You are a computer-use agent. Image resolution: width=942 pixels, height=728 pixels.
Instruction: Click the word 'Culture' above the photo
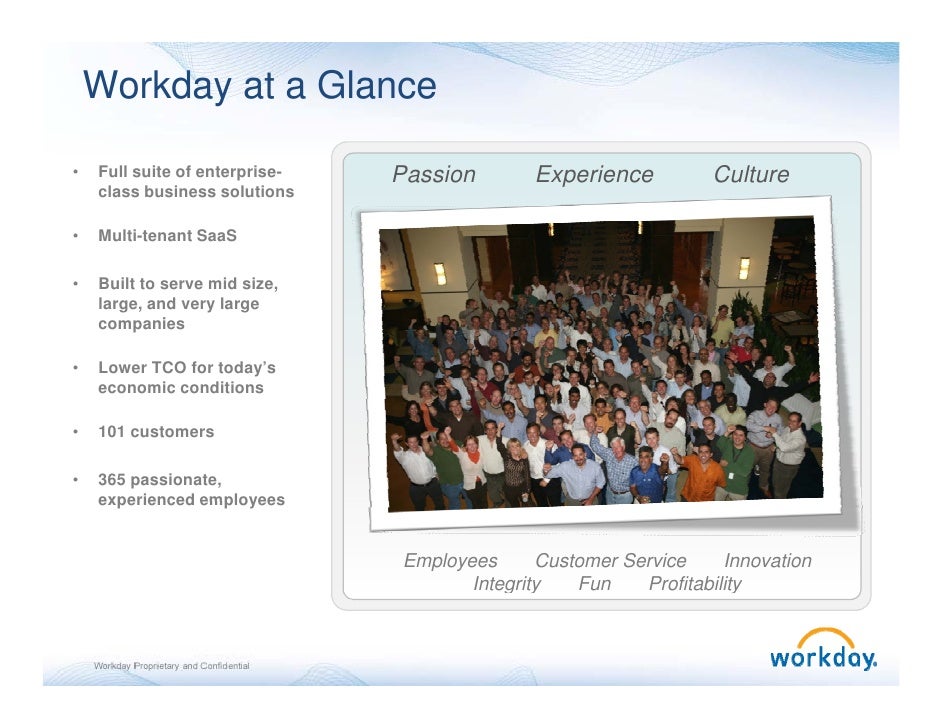[x=751, y=174]
